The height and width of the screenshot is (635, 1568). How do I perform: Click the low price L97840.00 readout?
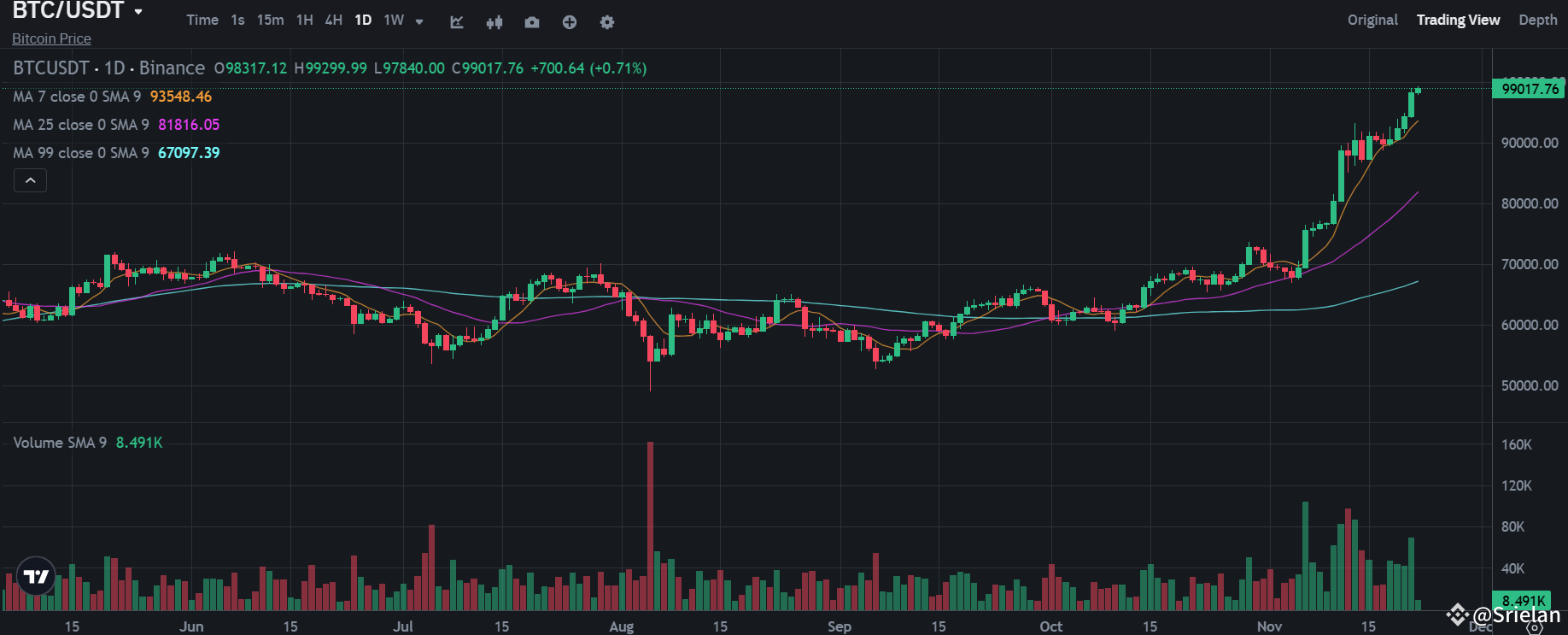(409, 68)
